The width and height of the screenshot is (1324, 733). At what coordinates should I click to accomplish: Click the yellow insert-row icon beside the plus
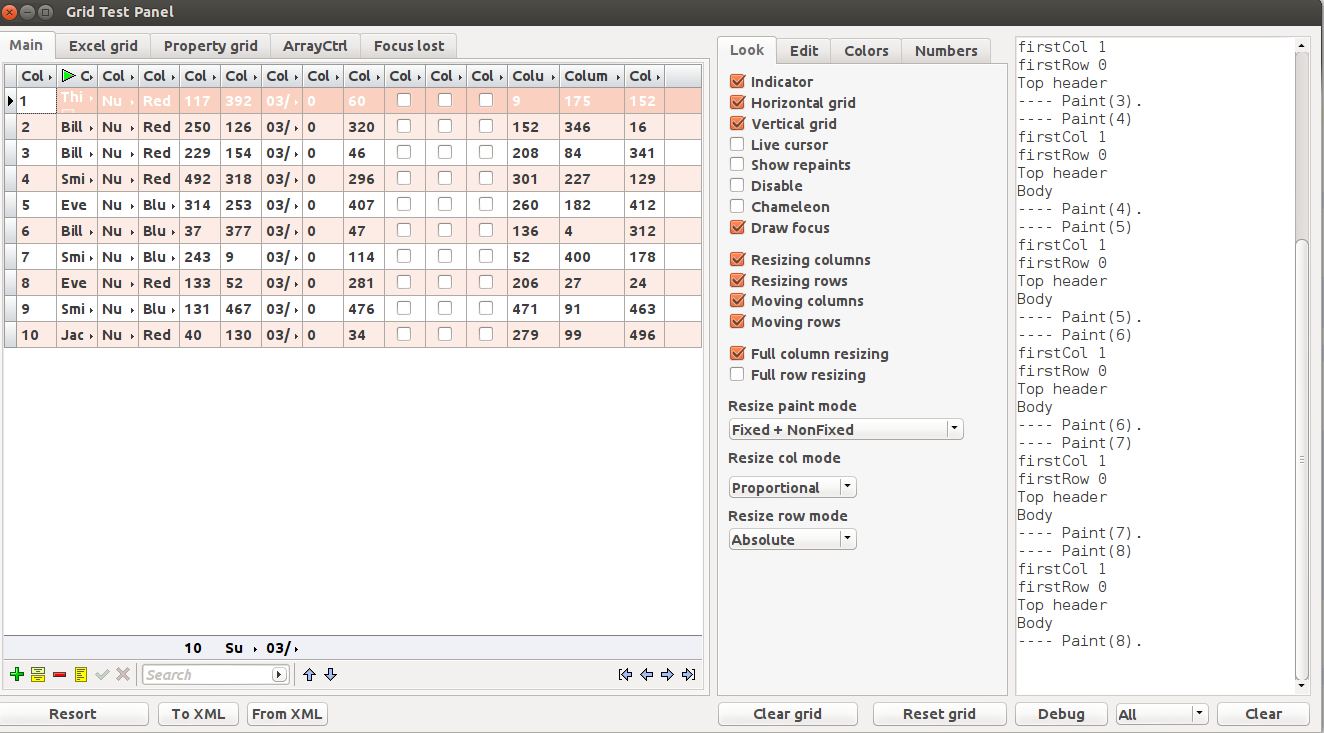(x=38, y=675)
